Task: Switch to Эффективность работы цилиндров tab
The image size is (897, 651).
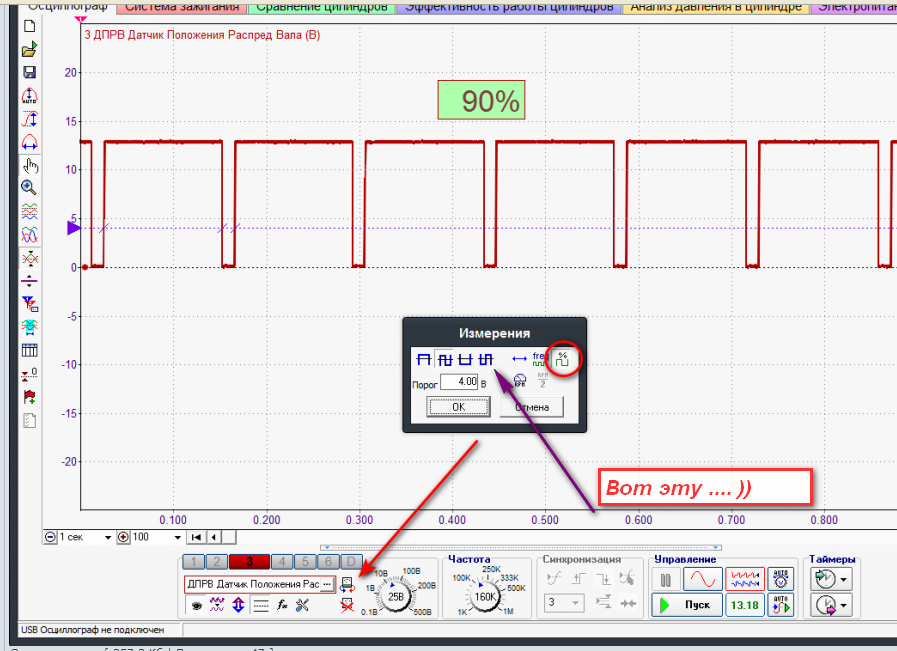Action: (x=509, y=7)
